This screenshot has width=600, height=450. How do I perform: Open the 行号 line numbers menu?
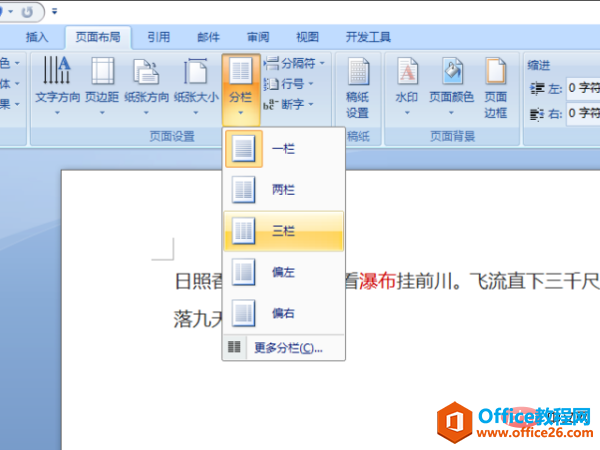[x=289, y=83]
